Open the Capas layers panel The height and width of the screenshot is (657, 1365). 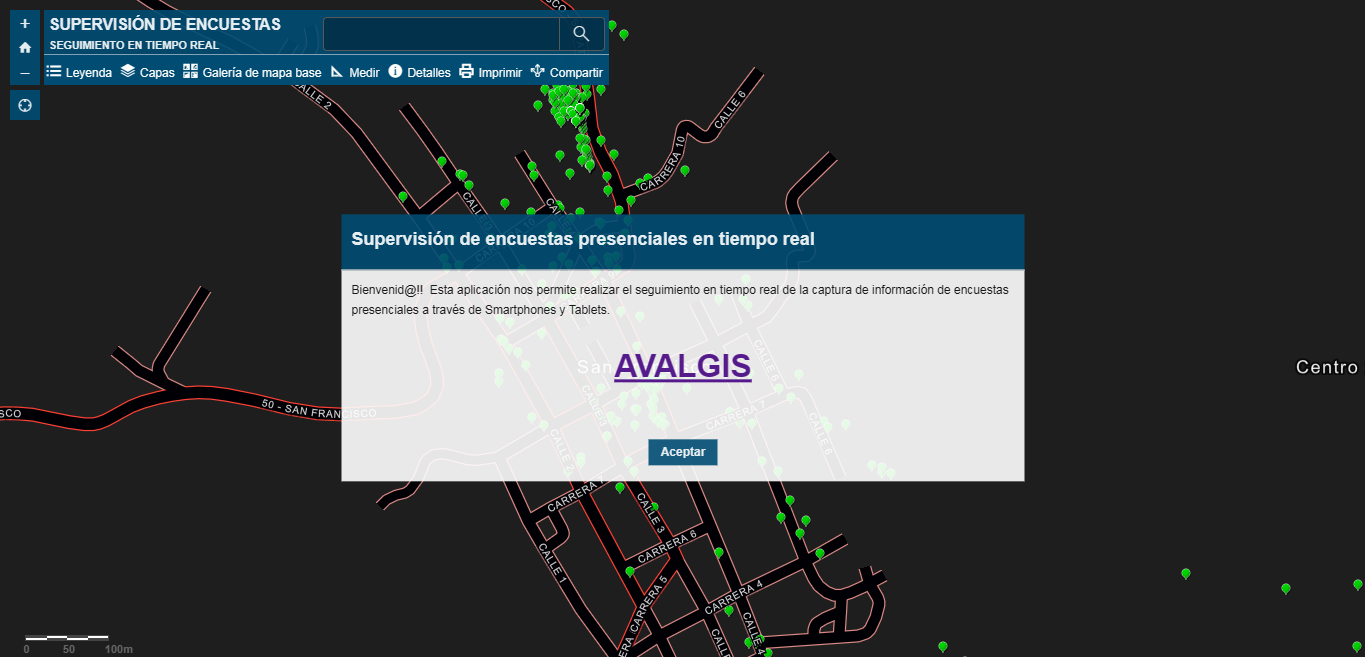click(147, 72)
